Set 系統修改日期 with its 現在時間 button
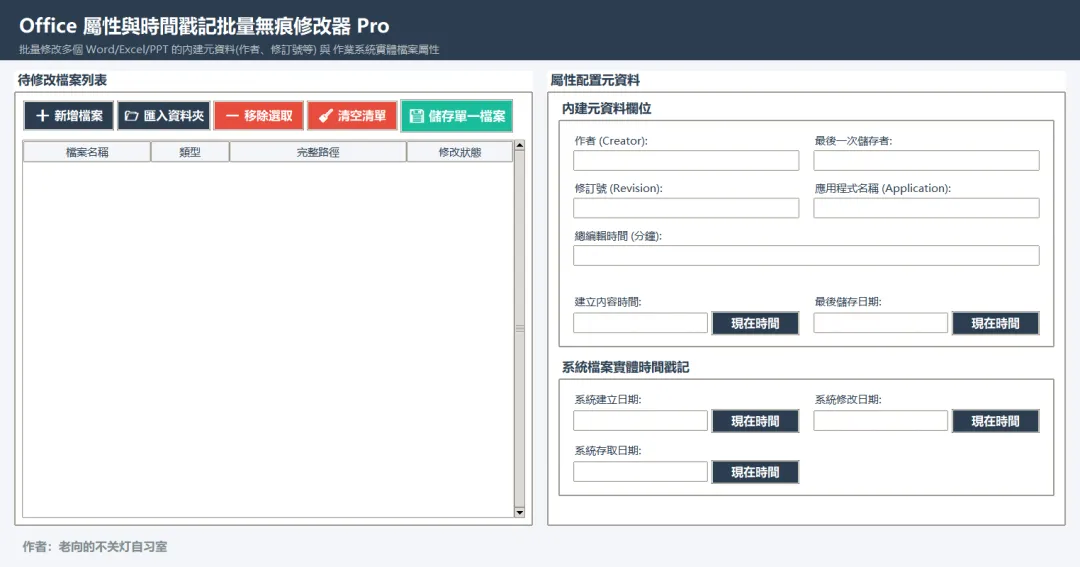 995,421
